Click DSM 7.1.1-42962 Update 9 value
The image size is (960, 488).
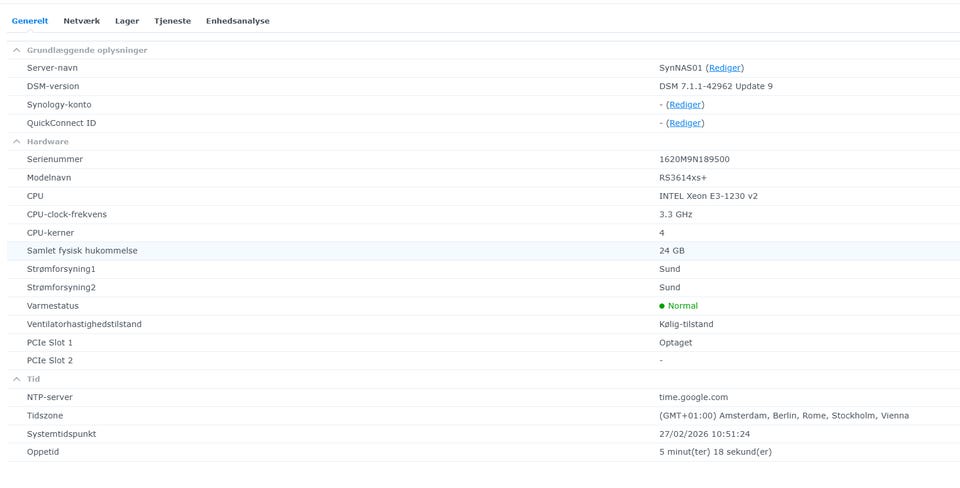(x=716, y=86)
